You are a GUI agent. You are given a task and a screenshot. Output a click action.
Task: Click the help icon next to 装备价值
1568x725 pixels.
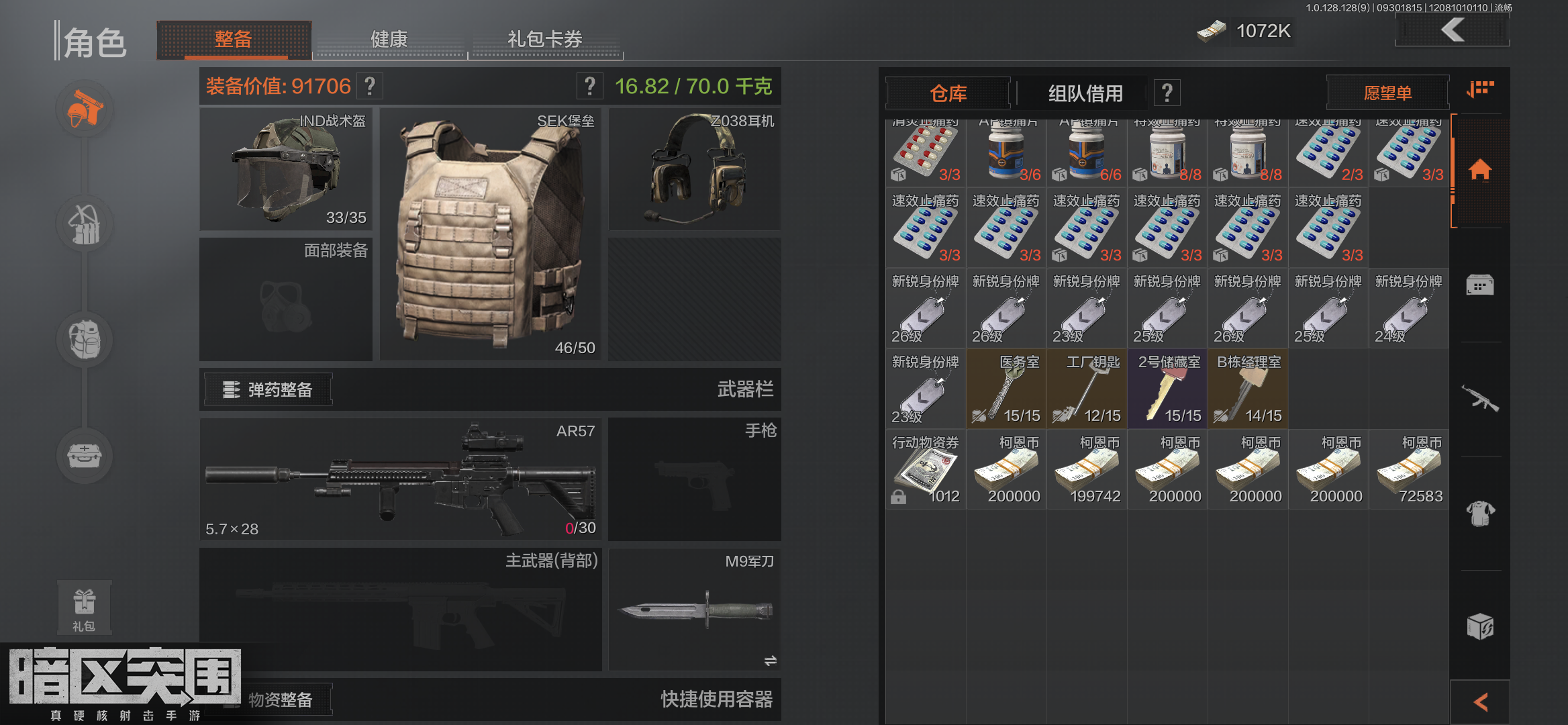coord(370,86)
